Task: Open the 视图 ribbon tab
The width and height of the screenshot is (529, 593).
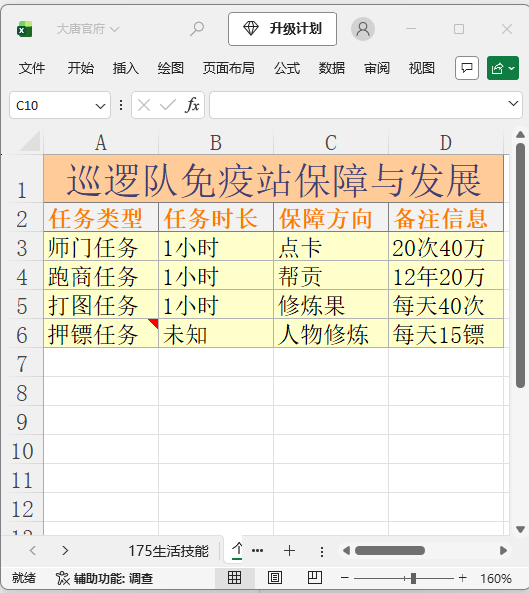Action: click(422, 68)
